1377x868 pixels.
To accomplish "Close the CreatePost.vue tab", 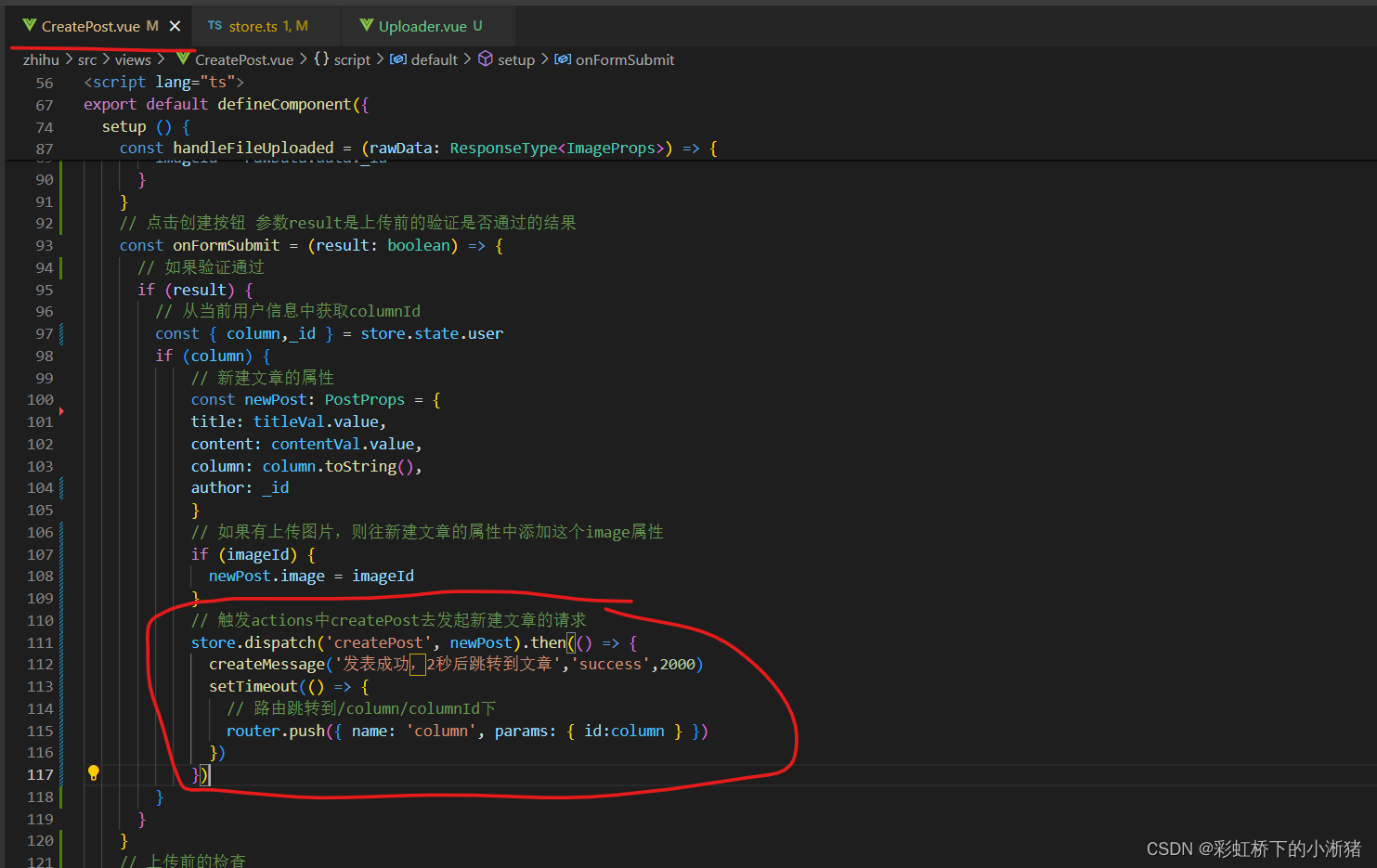I will pyautogui.click(x=175, y=26).
